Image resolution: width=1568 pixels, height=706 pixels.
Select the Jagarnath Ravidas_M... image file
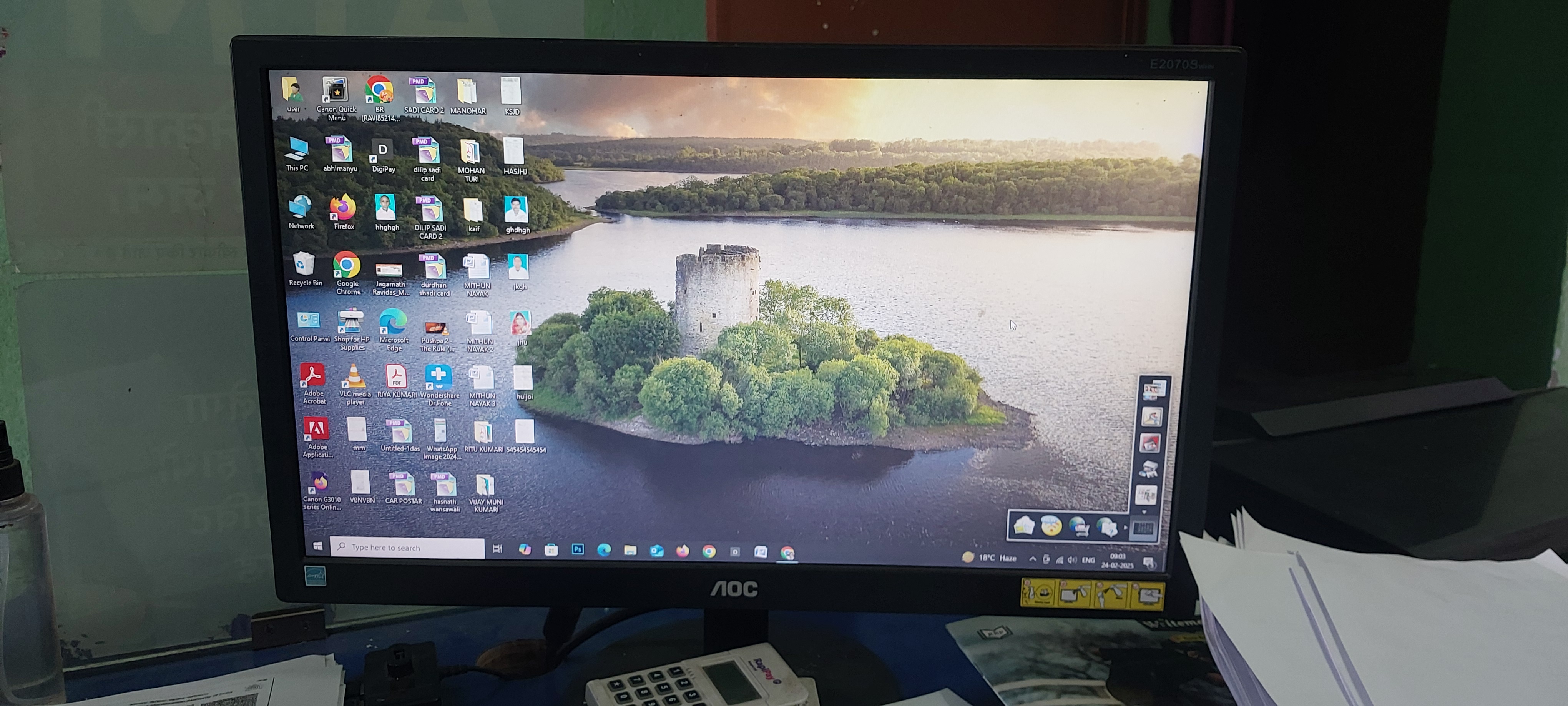[390, 279]
